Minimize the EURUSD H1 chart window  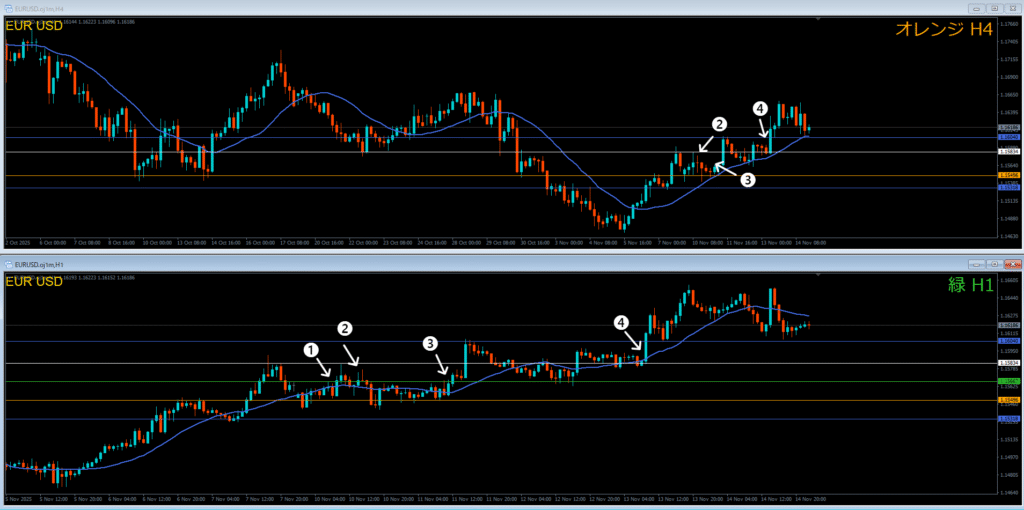tap(978, 264)
